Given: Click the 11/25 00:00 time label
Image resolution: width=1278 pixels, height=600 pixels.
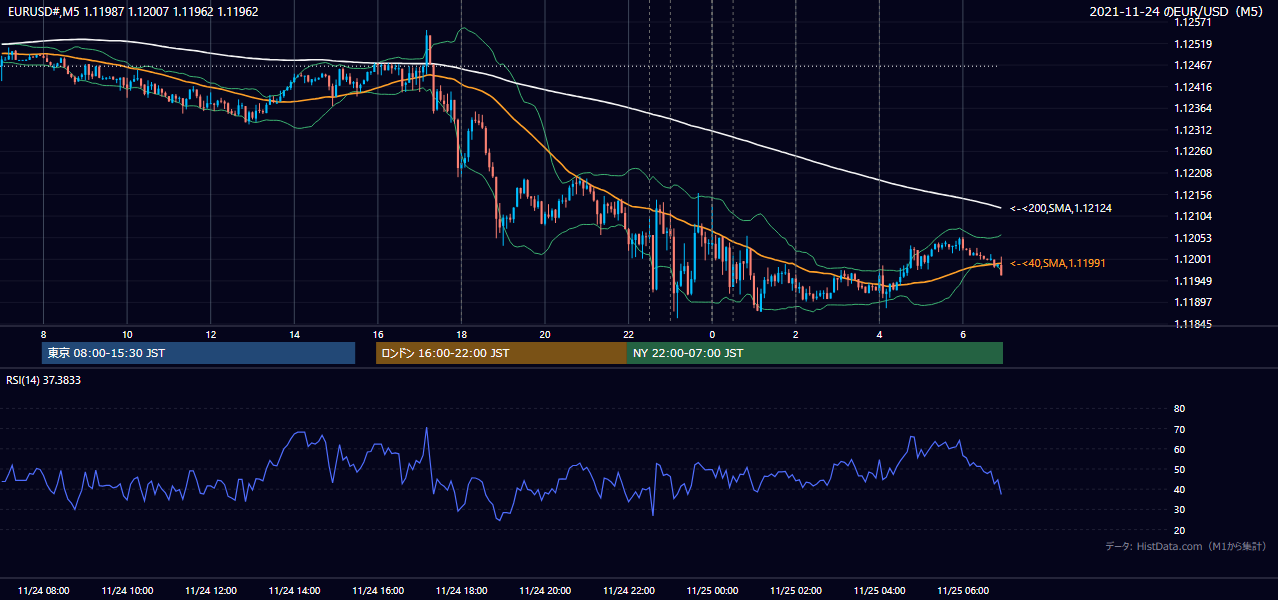Looking at the screenshot, I should point(712,591).
